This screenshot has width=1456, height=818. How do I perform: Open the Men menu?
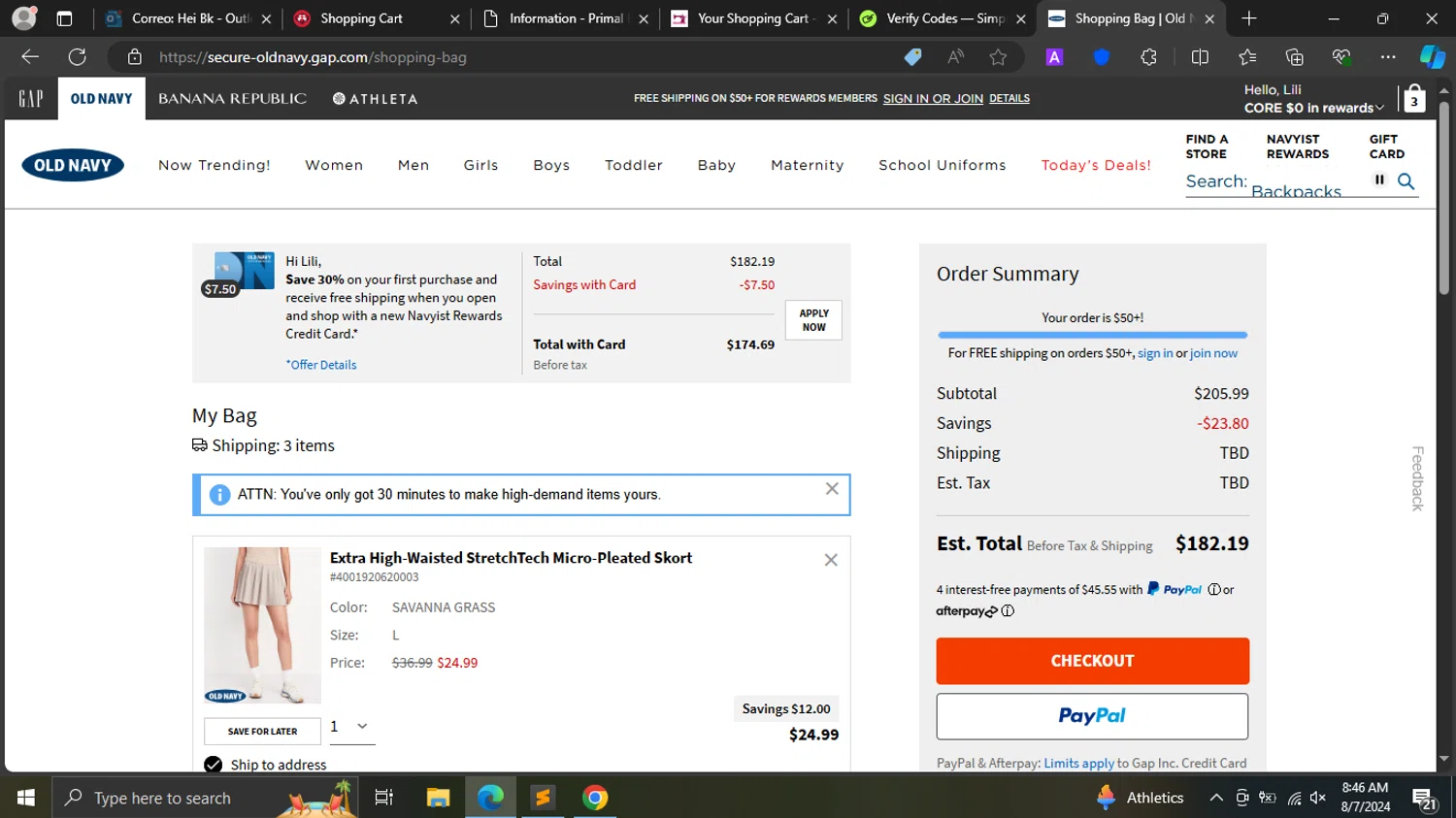(x=414, y=165)
